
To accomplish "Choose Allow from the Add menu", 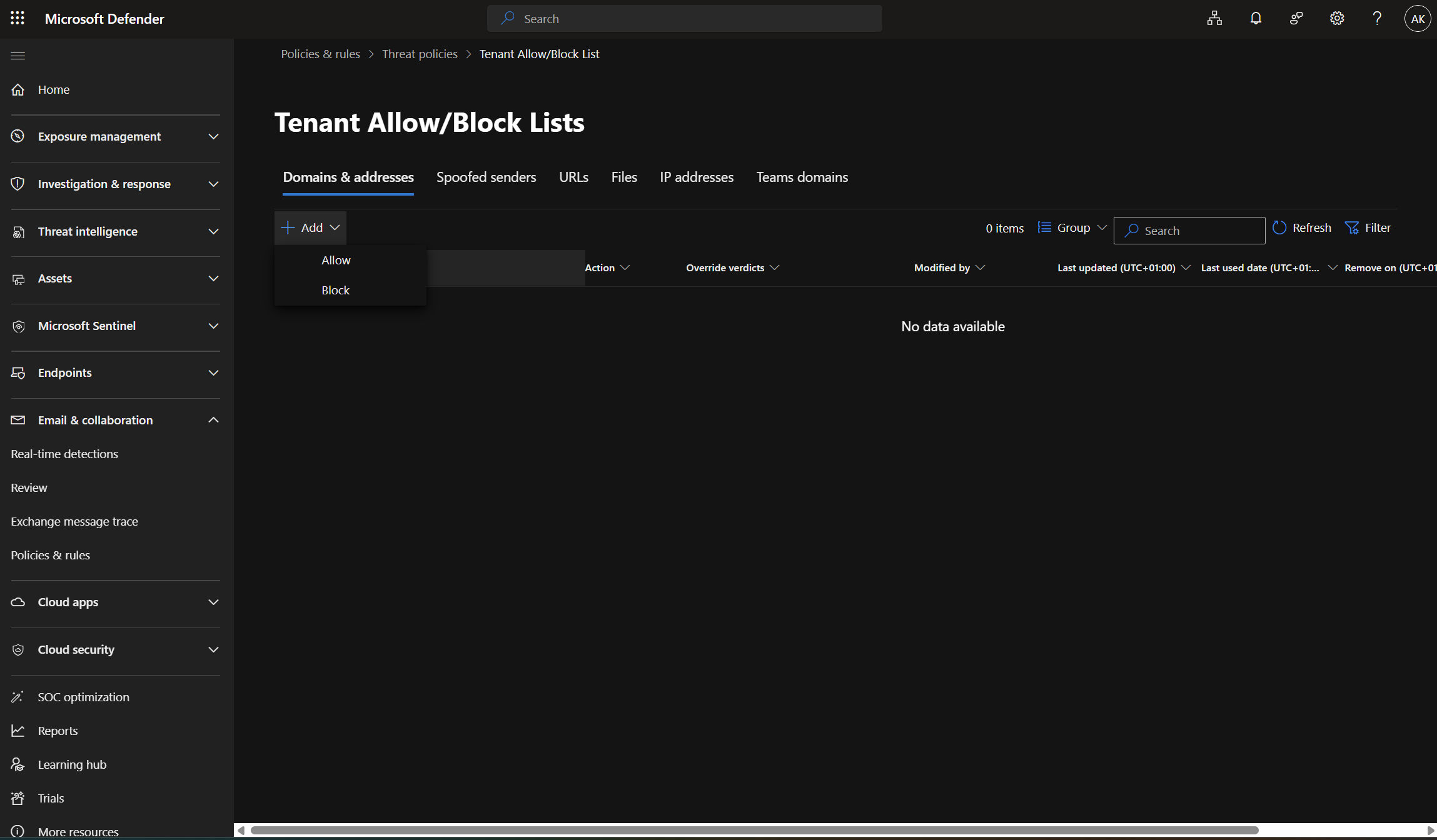I will (336, 260).
